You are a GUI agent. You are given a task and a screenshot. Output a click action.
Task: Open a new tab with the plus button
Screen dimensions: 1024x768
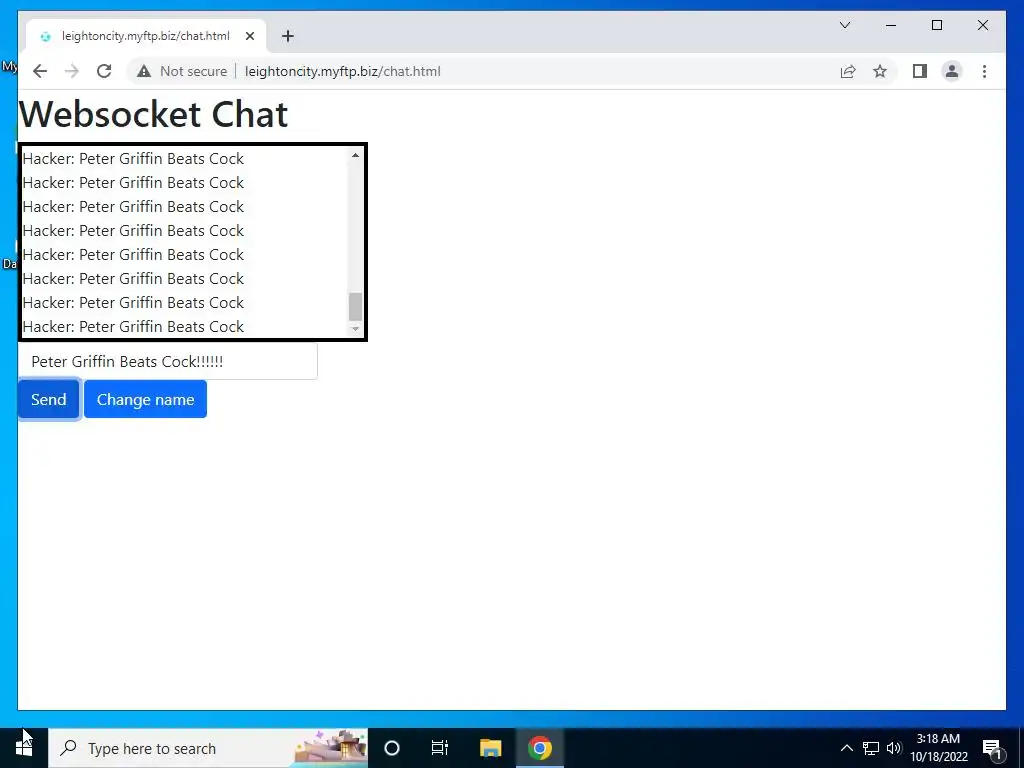[x=287, y=36]
